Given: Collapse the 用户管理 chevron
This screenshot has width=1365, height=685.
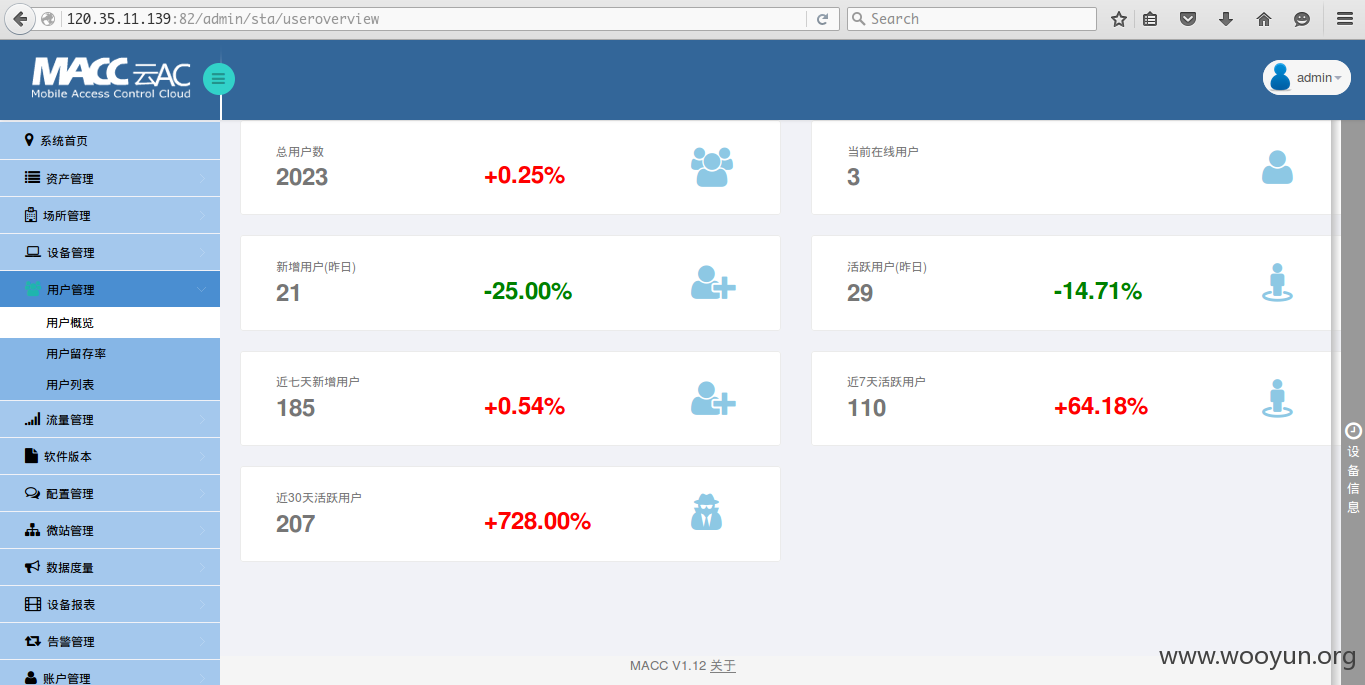Looking at the screenshot, I should pos(203,289).
